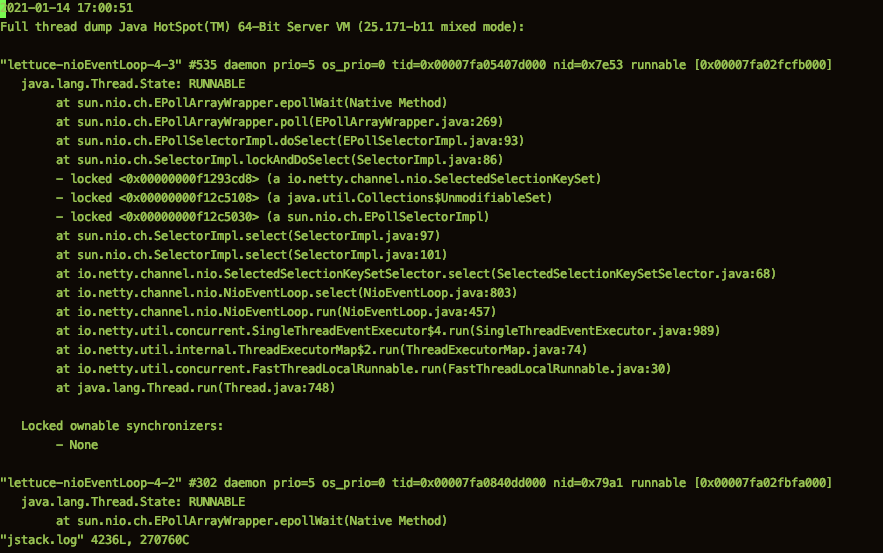Click the SelectorImpl.java:97 select line

pos(248,236)
